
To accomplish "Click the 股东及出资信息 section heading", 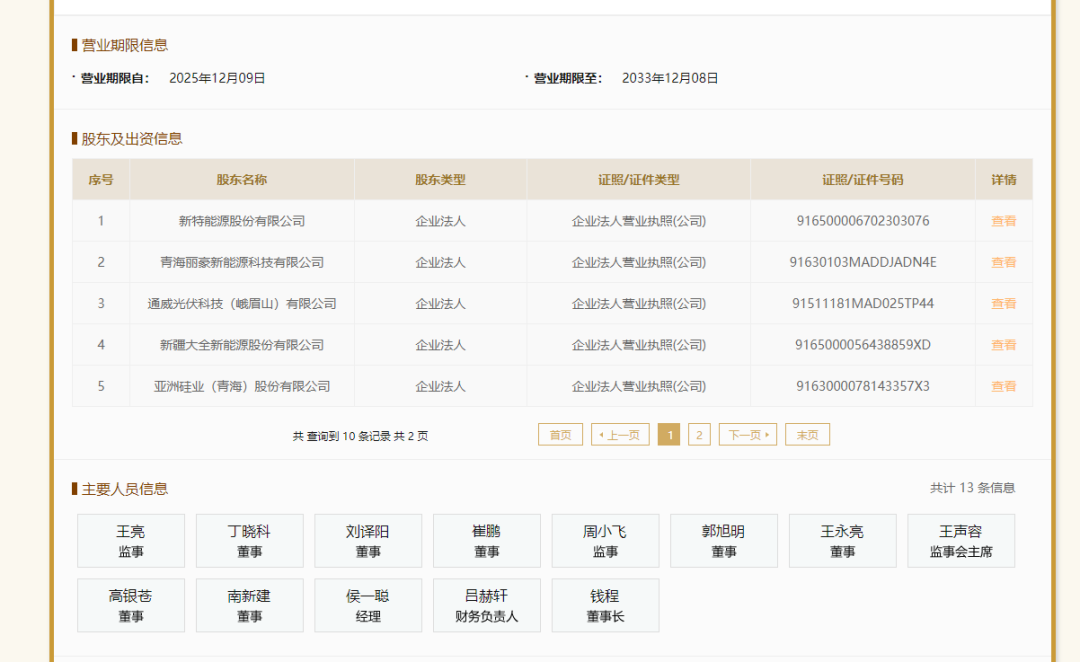I will tap(132, 139).
